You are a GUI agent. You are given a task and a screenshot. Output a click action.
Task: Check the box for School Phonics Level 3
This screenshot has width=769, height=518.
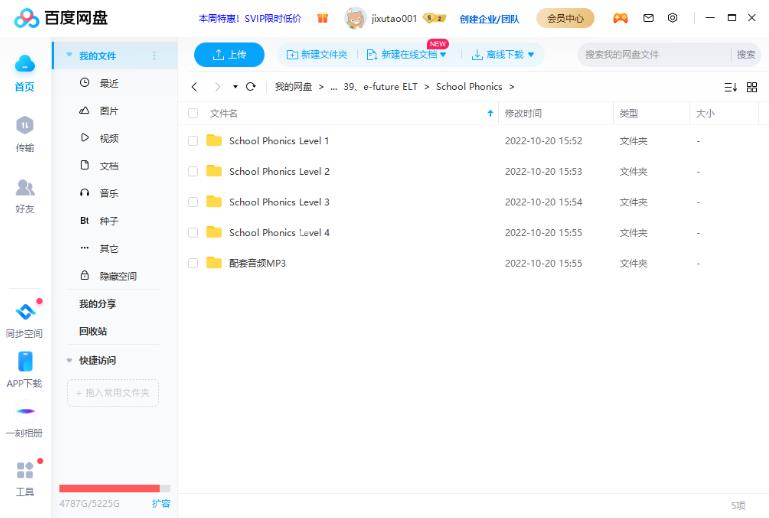tap(193, 202)
